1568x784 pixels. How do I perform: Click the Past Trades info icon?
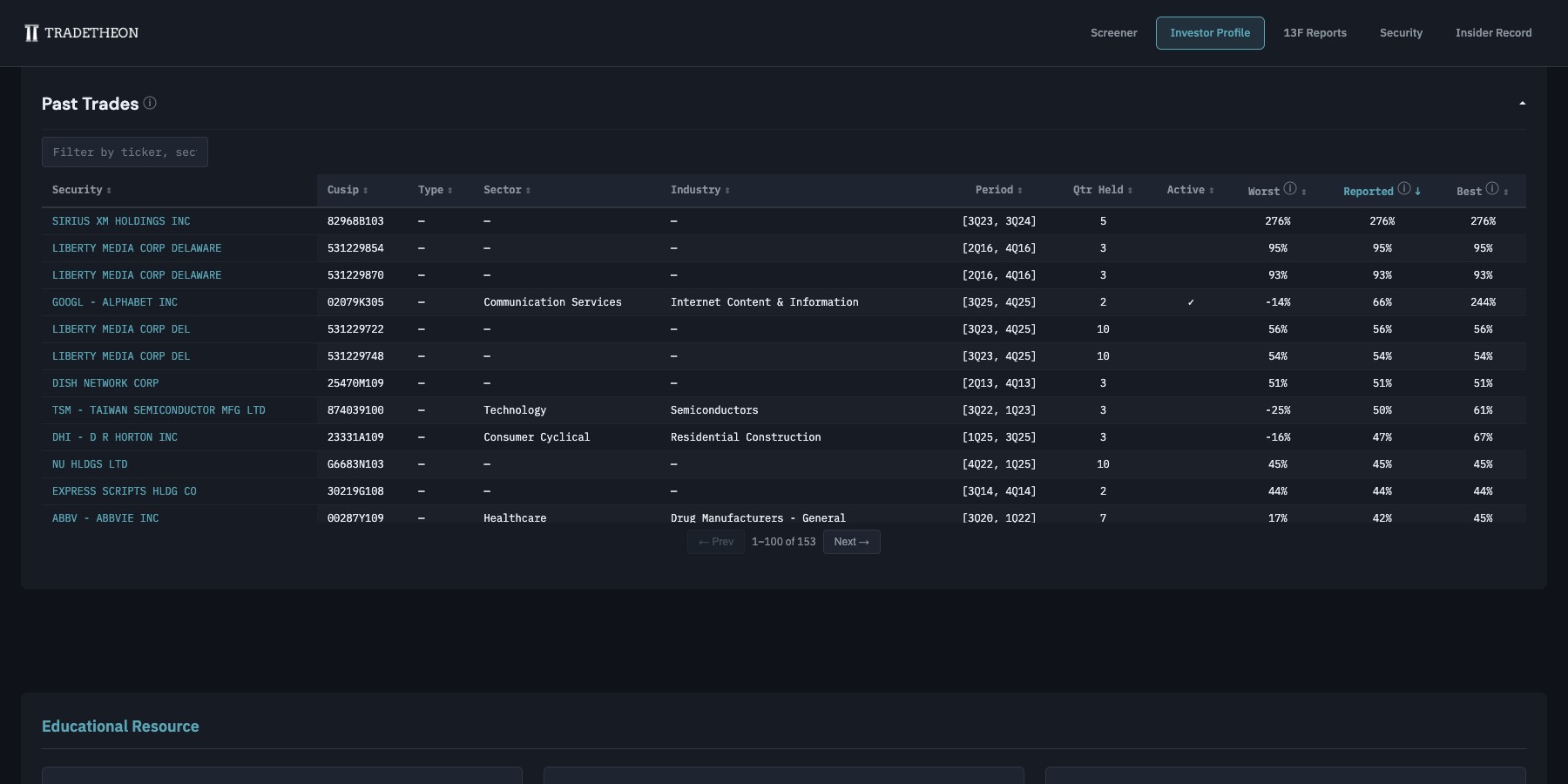click(150, 103)
